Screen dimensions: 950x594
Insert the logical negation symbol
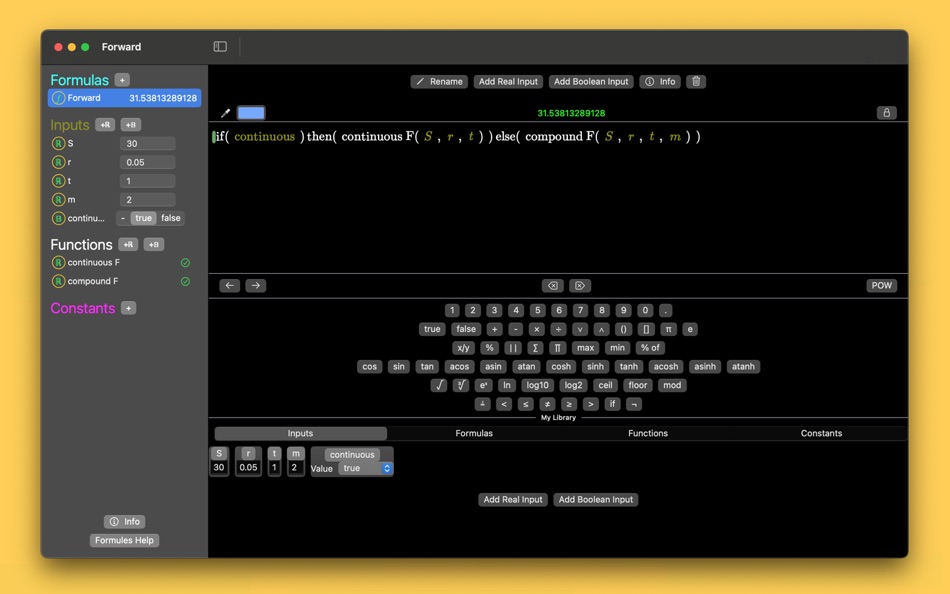pyautogui.click(x=634, y=404)
